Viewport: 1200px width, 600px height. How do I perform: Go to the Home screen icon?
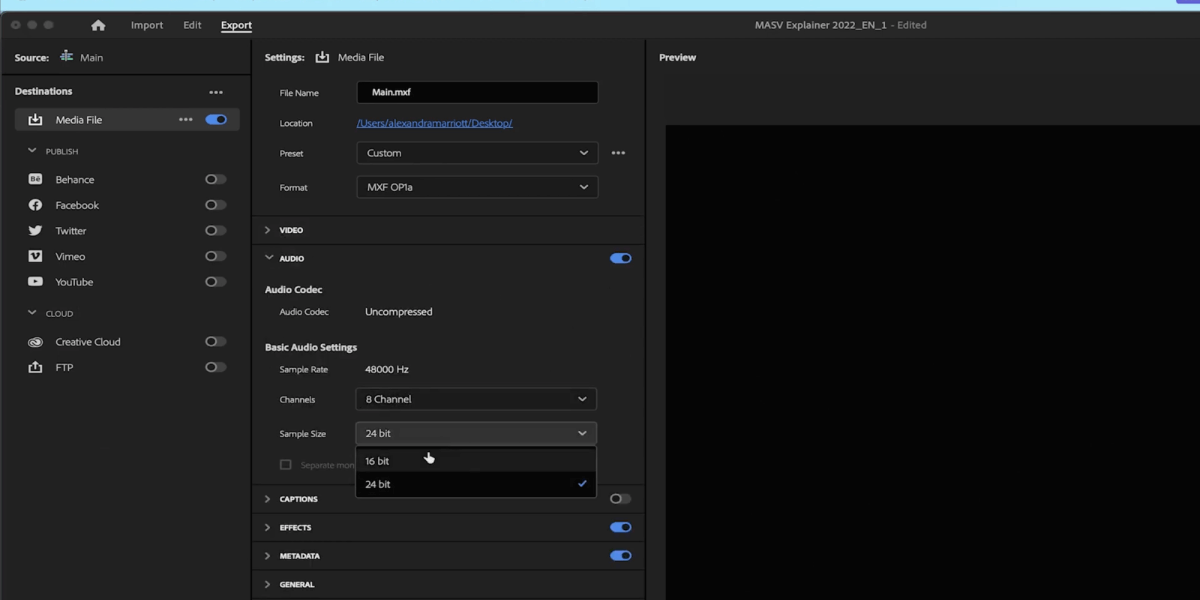(98, 25)
